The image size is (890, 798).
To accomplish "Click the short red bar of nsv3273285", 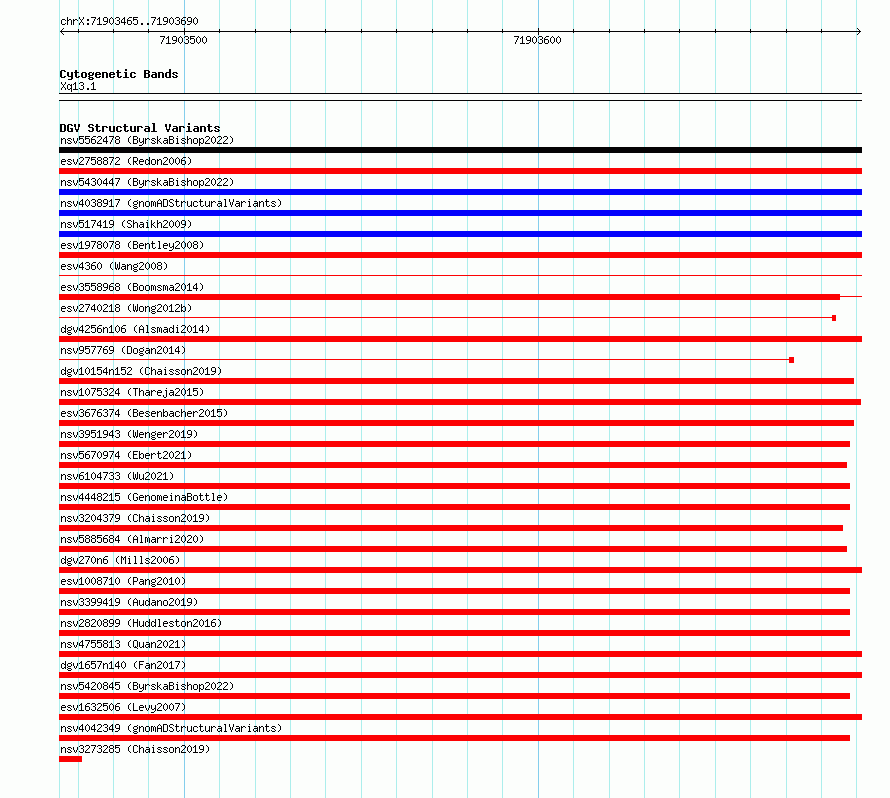I will (70, 759).
